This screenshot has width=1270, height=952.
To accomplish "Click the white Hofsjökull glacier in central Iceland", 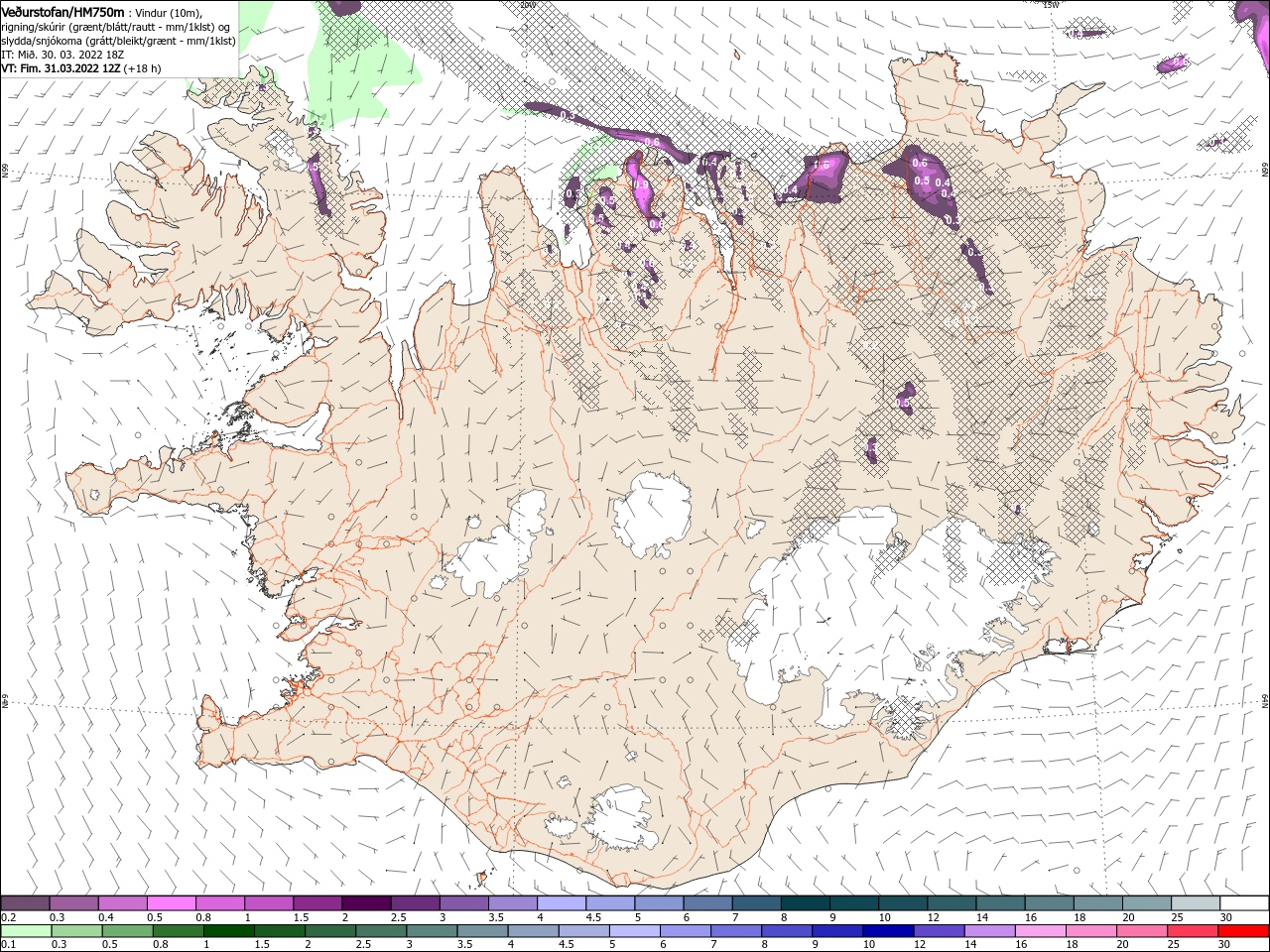I will coord(653,514).
